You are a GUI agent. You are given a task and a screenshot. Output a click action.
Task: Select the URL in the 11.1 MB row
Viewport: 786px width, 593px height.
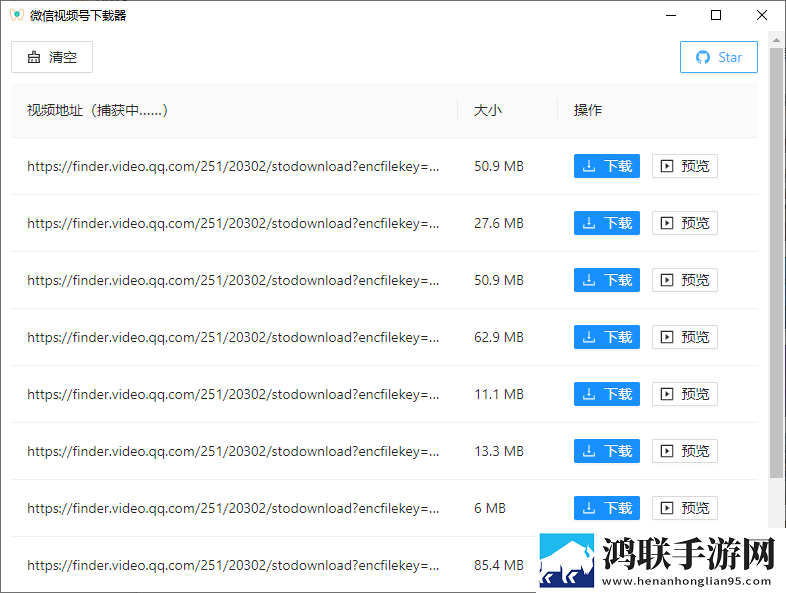tap(233, 394)
